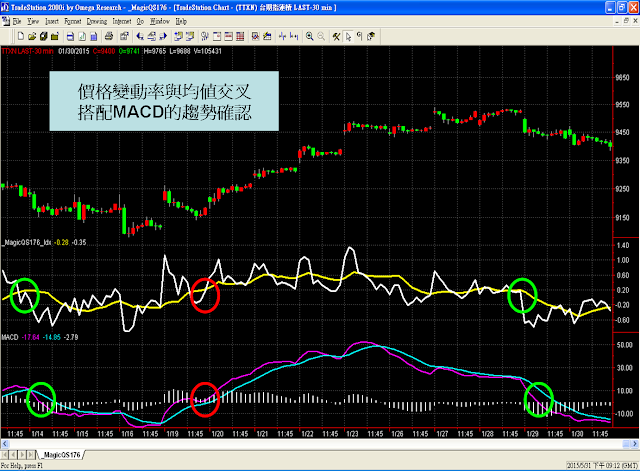Click the New document icon
This screenshot has width=640, height=471.
(20, 36)
